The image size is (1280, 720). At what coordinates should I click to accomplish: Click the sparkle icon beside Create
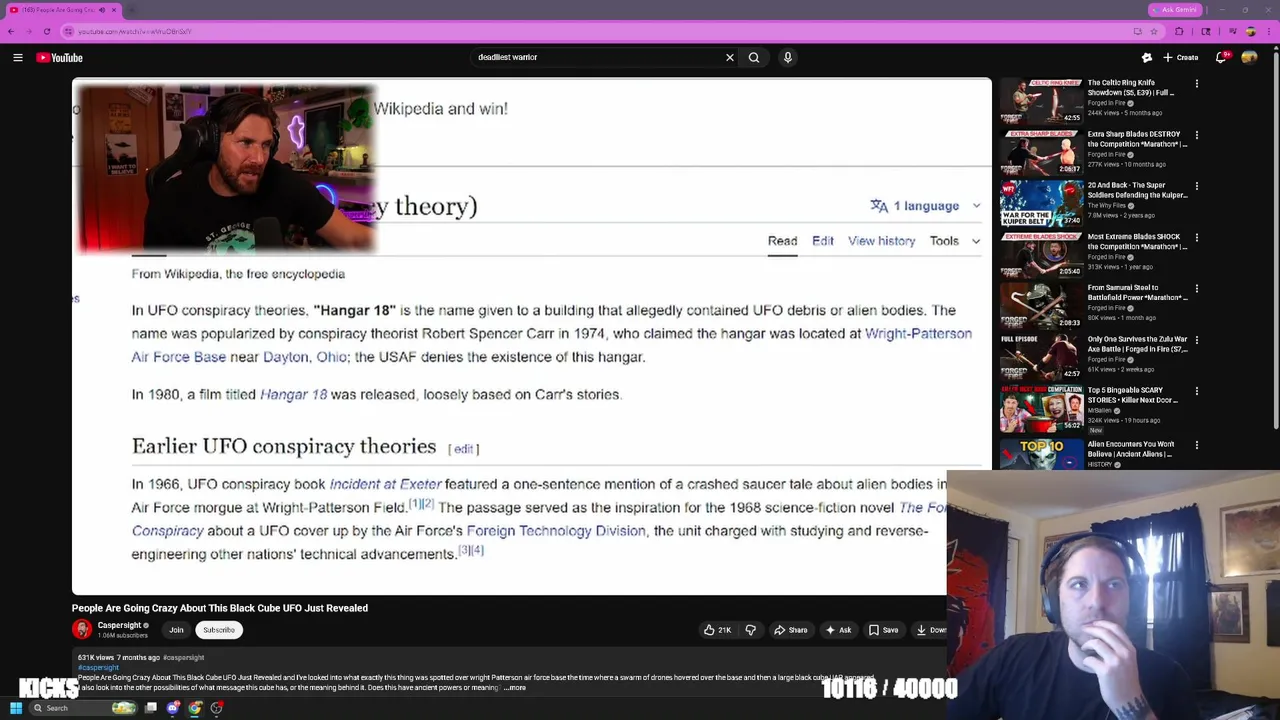[1147, 58]
